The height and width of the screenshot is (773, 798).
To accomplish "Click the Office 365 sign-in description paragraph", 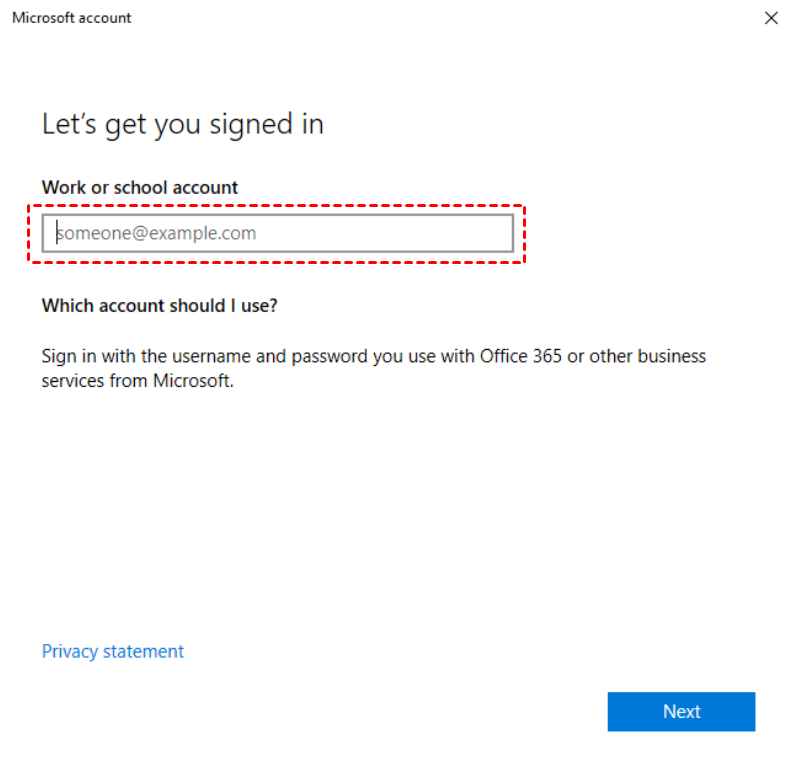I will pos(373,368).
